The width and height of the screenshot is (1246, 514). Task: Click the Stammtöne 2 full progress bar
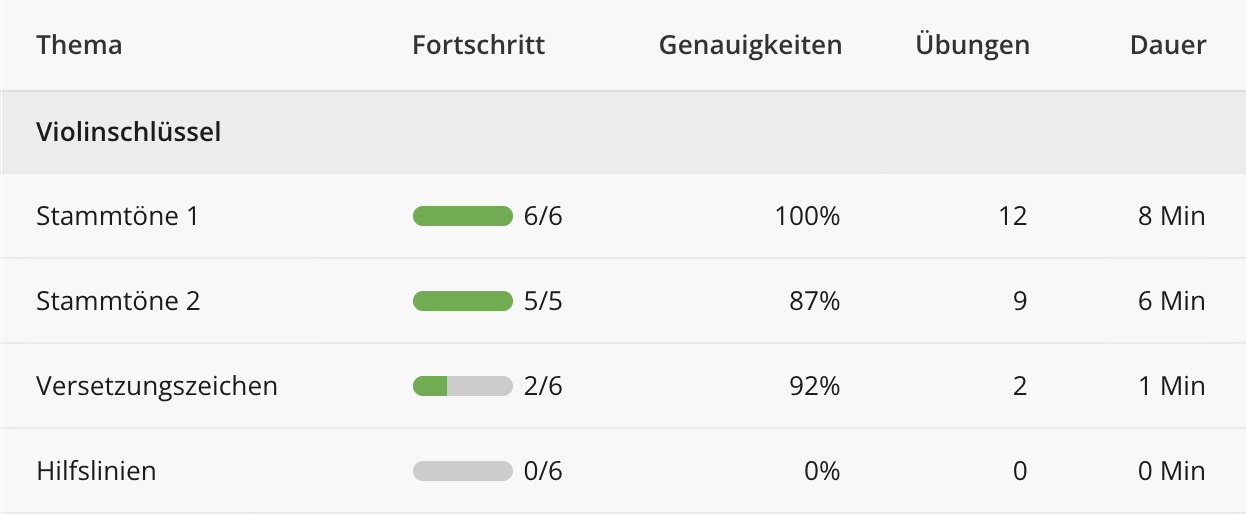tap(463, 301)
